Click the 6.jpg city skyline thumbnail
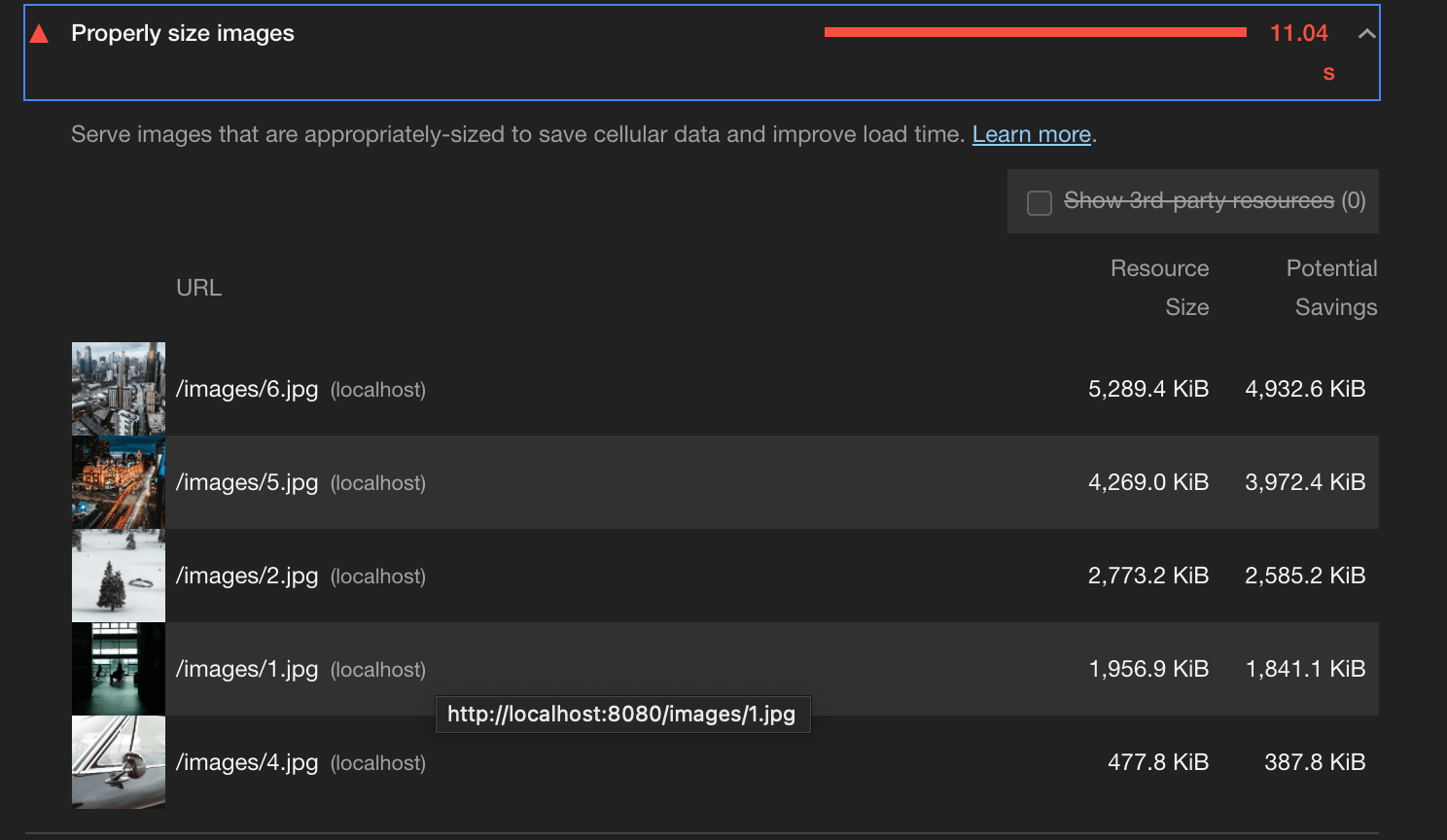The height and width of the screenshot is (840, 1447). pyautogui.click(x=119, y=389)
